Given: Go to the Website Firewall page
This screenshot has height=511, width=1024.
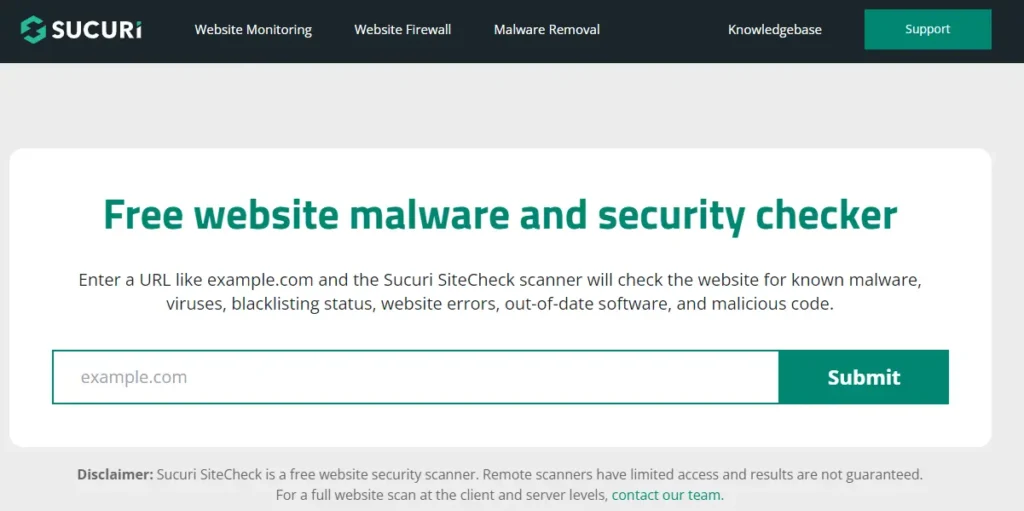Looking at the screenshot, I should (402, 30).
